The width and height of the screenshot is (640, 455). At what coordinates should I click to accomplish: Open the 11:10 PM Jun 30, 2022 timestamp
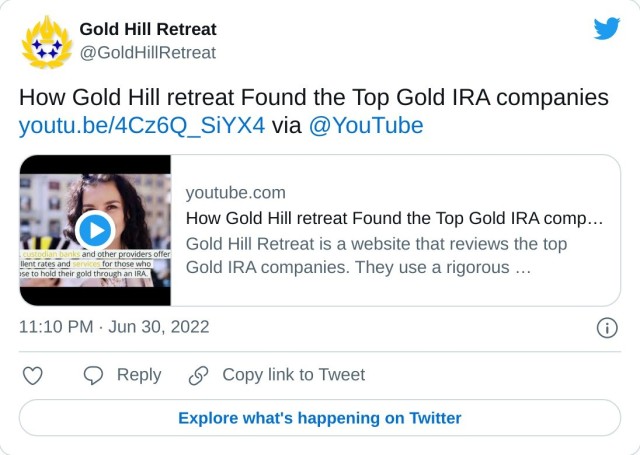pyautogui.click(x=114, y=327)
